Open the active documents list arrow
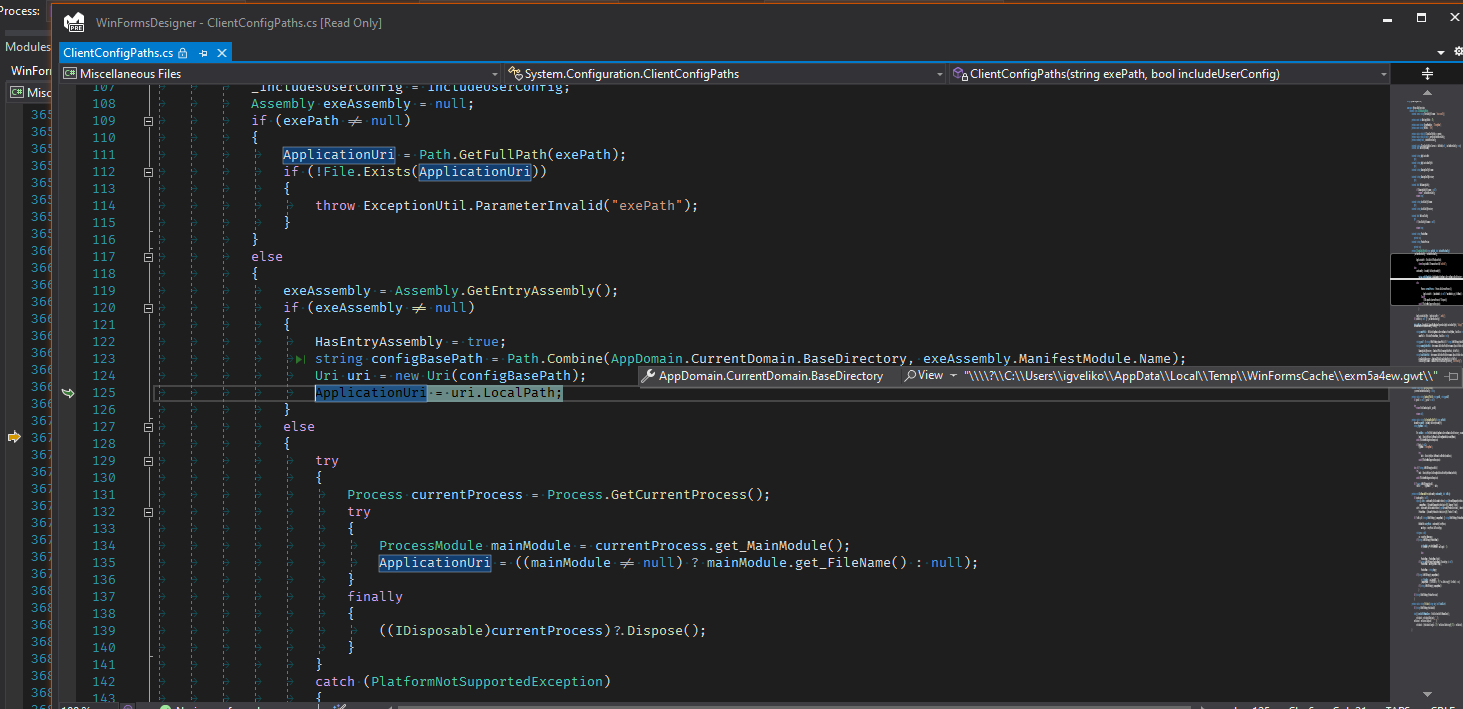Viewport: 1463px width, 709px height. click(1441, 52)
